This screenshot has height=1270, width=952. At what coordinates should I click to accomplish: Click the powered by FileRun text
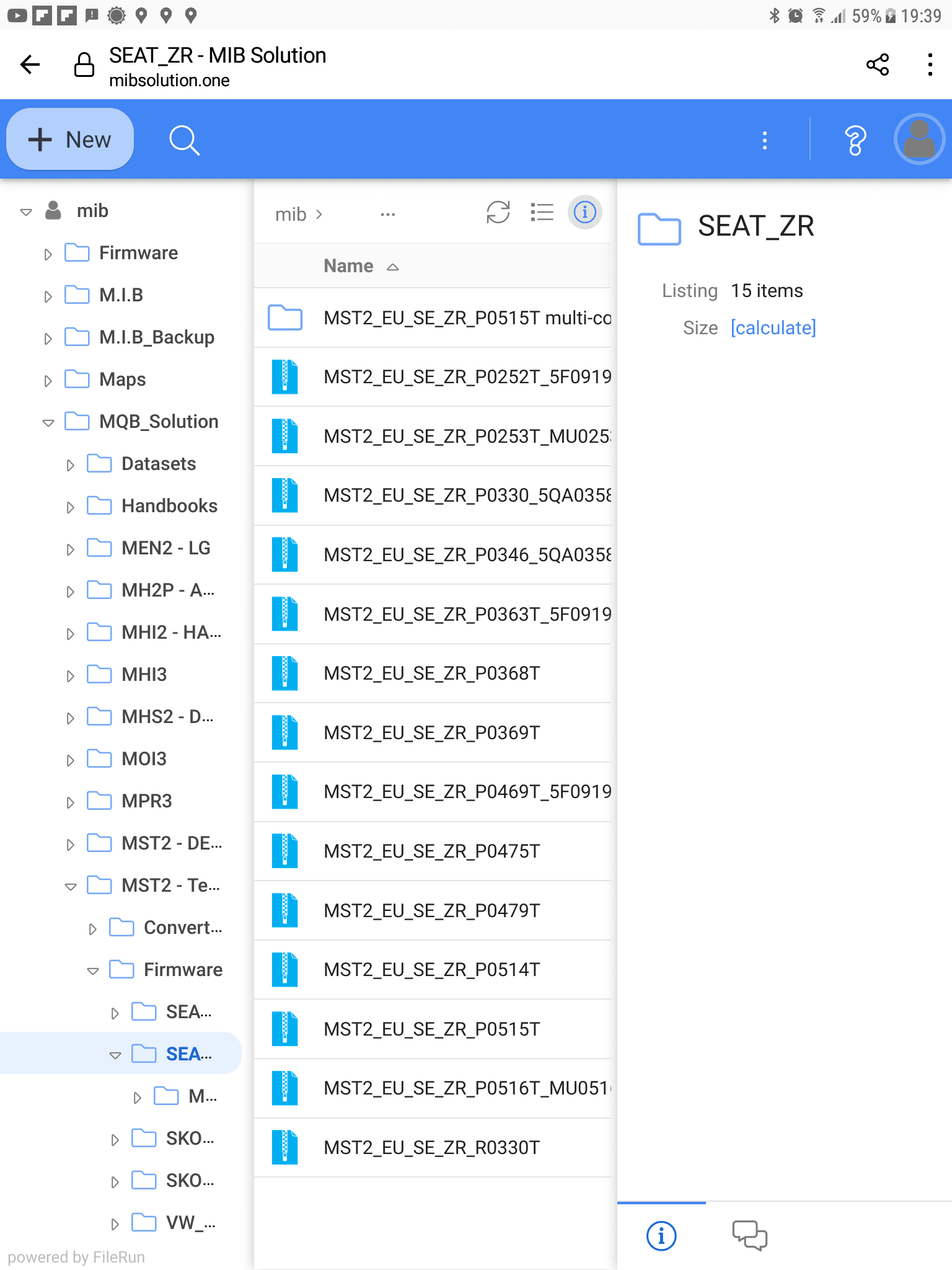pos(76,1257)
